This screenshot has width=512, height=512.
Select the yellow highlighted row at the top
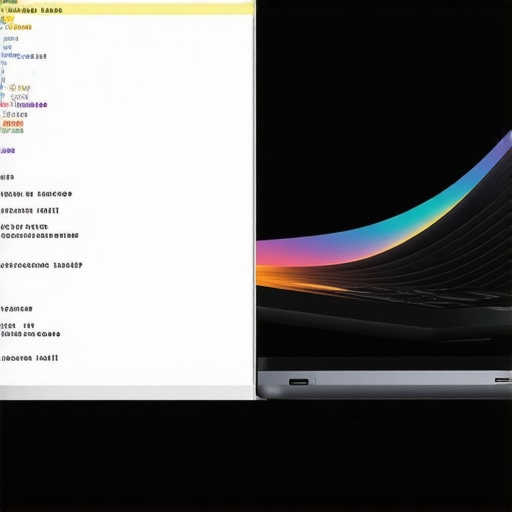pos(127,9)
